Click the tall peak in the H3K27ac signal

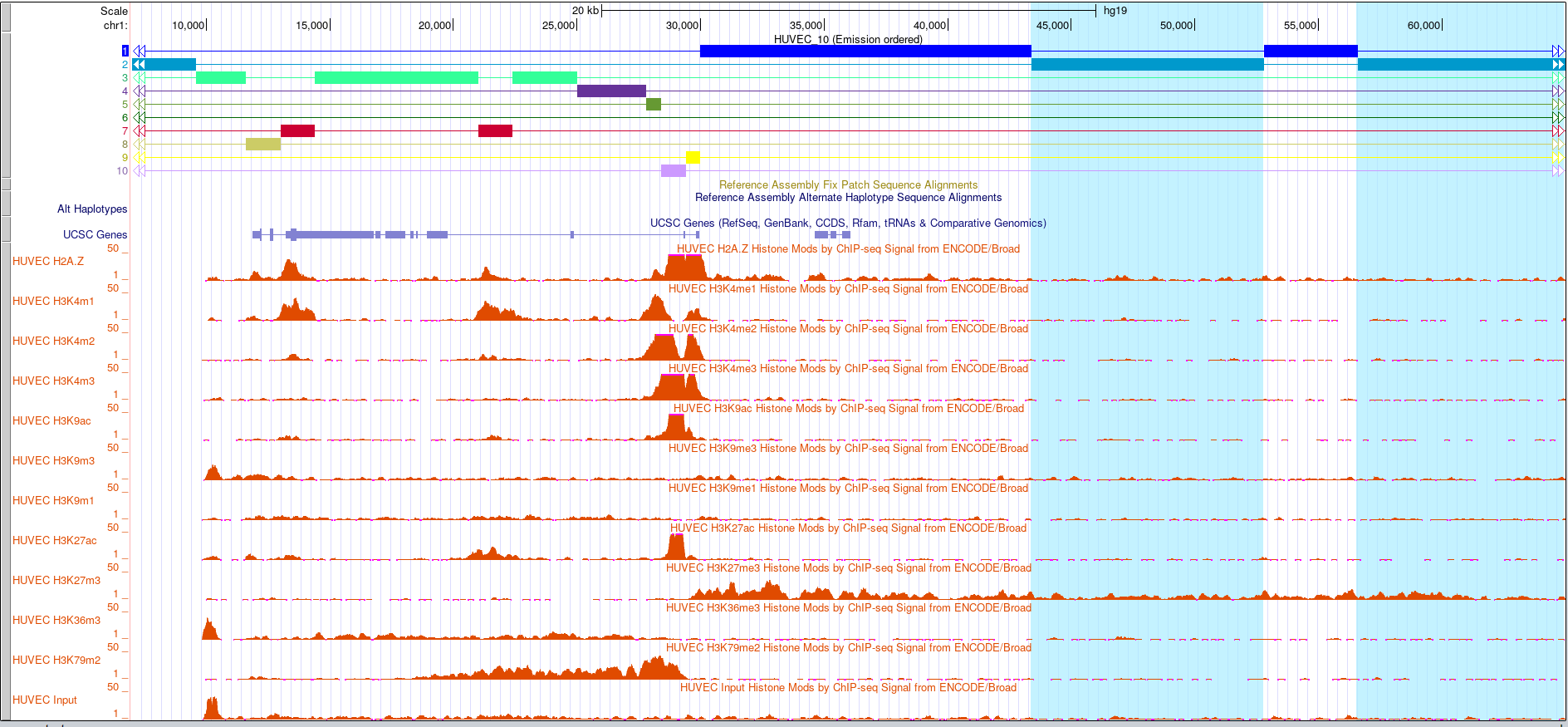coord(677,547)
